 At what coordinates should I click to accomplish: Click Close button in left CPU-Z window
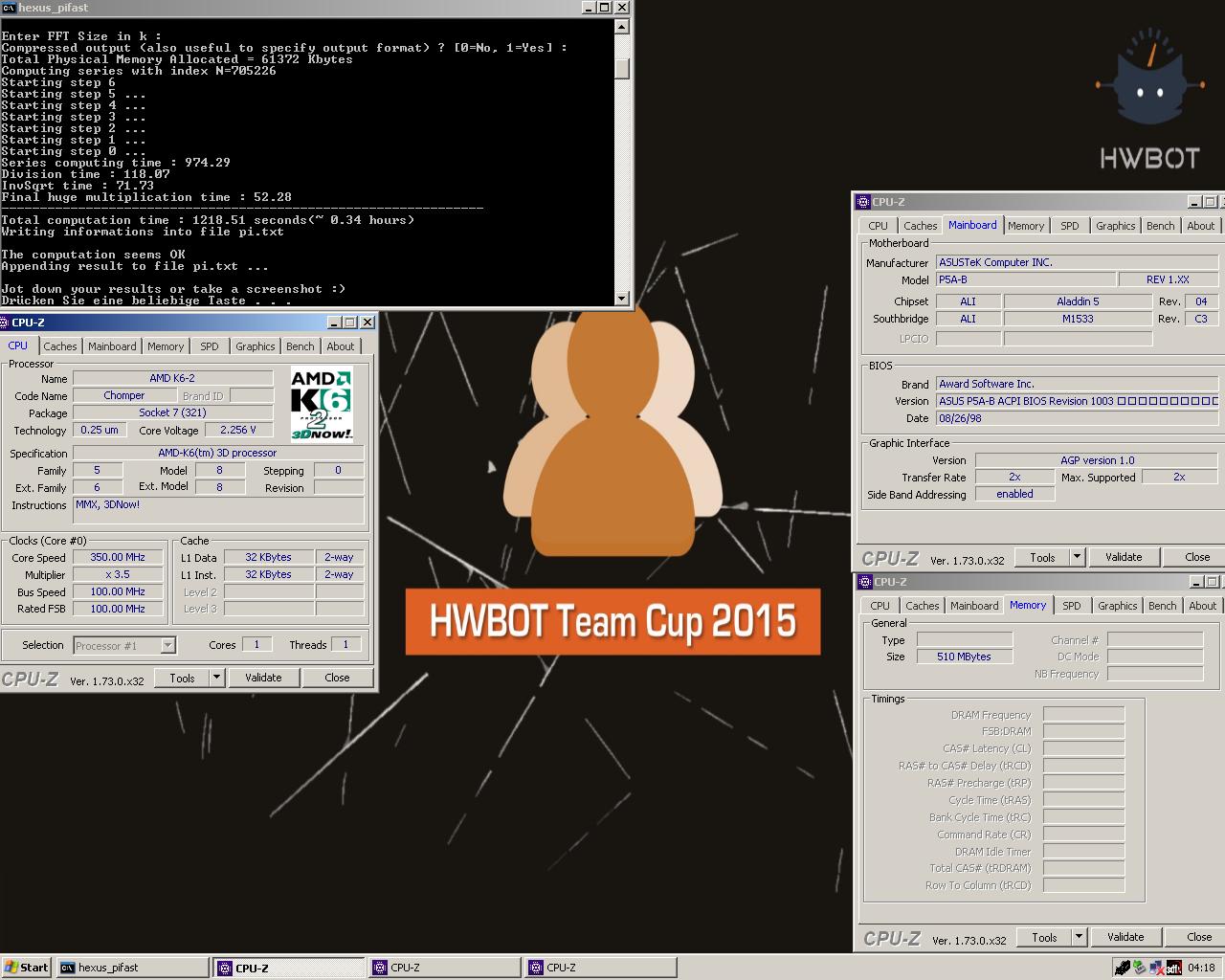coord(337,678)
